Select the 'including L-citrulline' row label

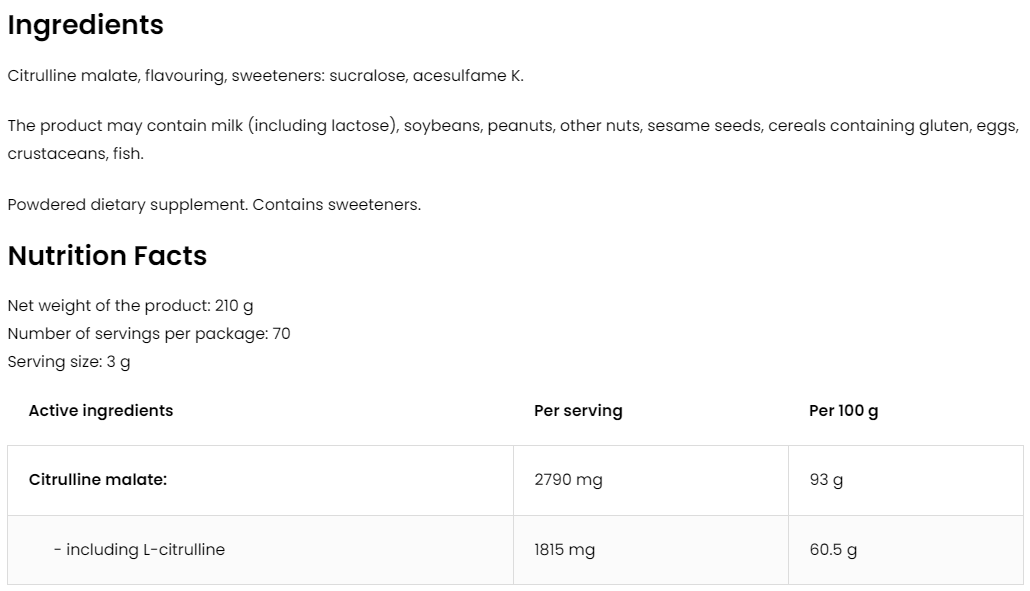(x=139, y=550)
